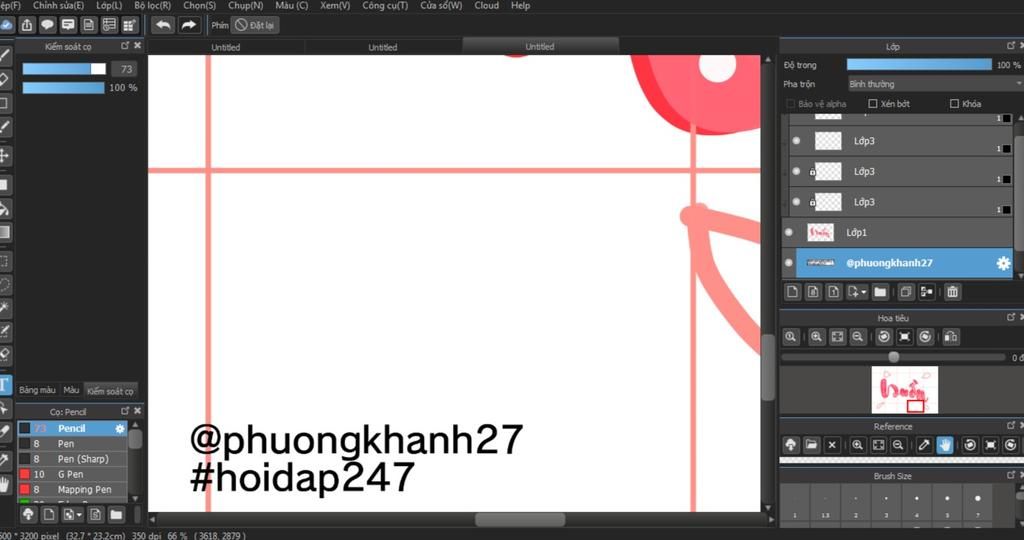1024x540 pixels.
Task: Zoom out in the Navigator panel
Action: click(x=857, y=337)
